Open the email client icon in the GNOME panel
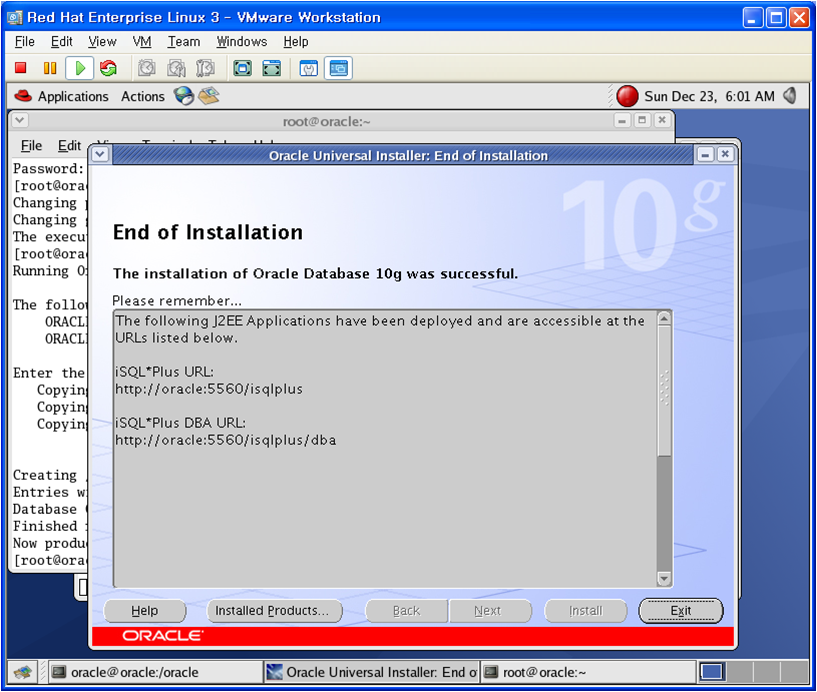The width and height of the screenshot is (817, 692). coord(209,96)
